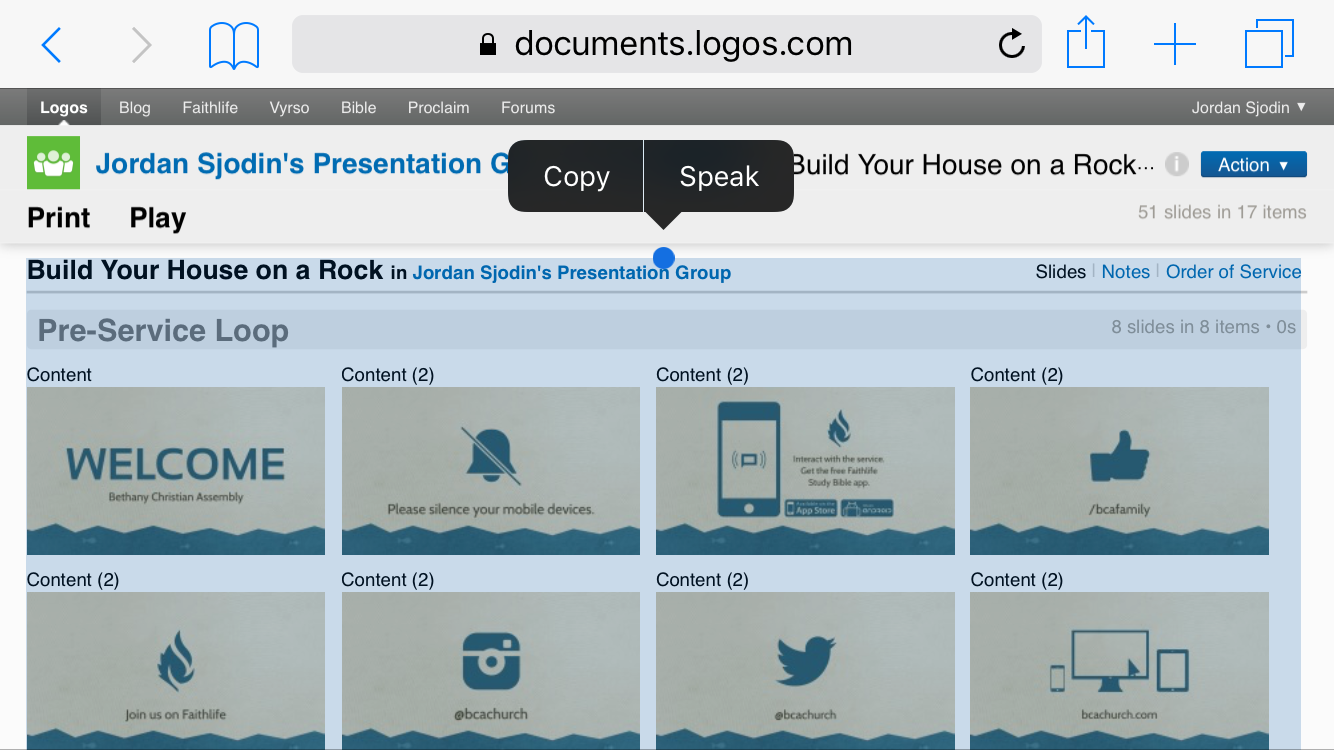Switch to Order of Service view

coord(1234,272)
